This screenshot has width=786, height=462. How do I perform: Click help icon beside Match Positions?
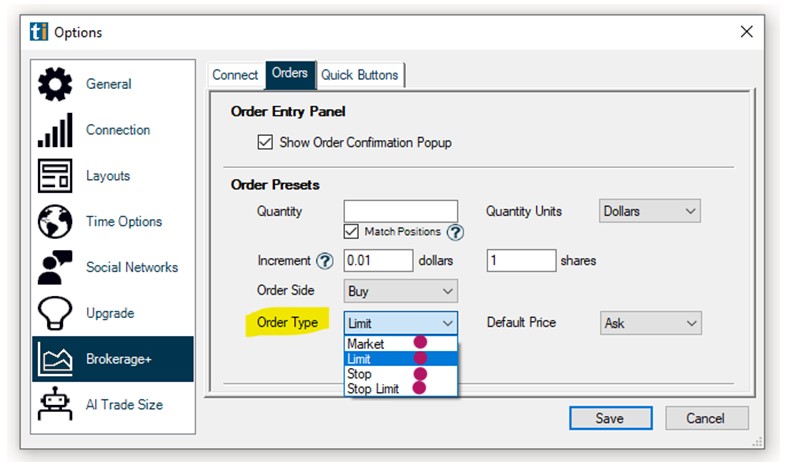pos(455,232)
